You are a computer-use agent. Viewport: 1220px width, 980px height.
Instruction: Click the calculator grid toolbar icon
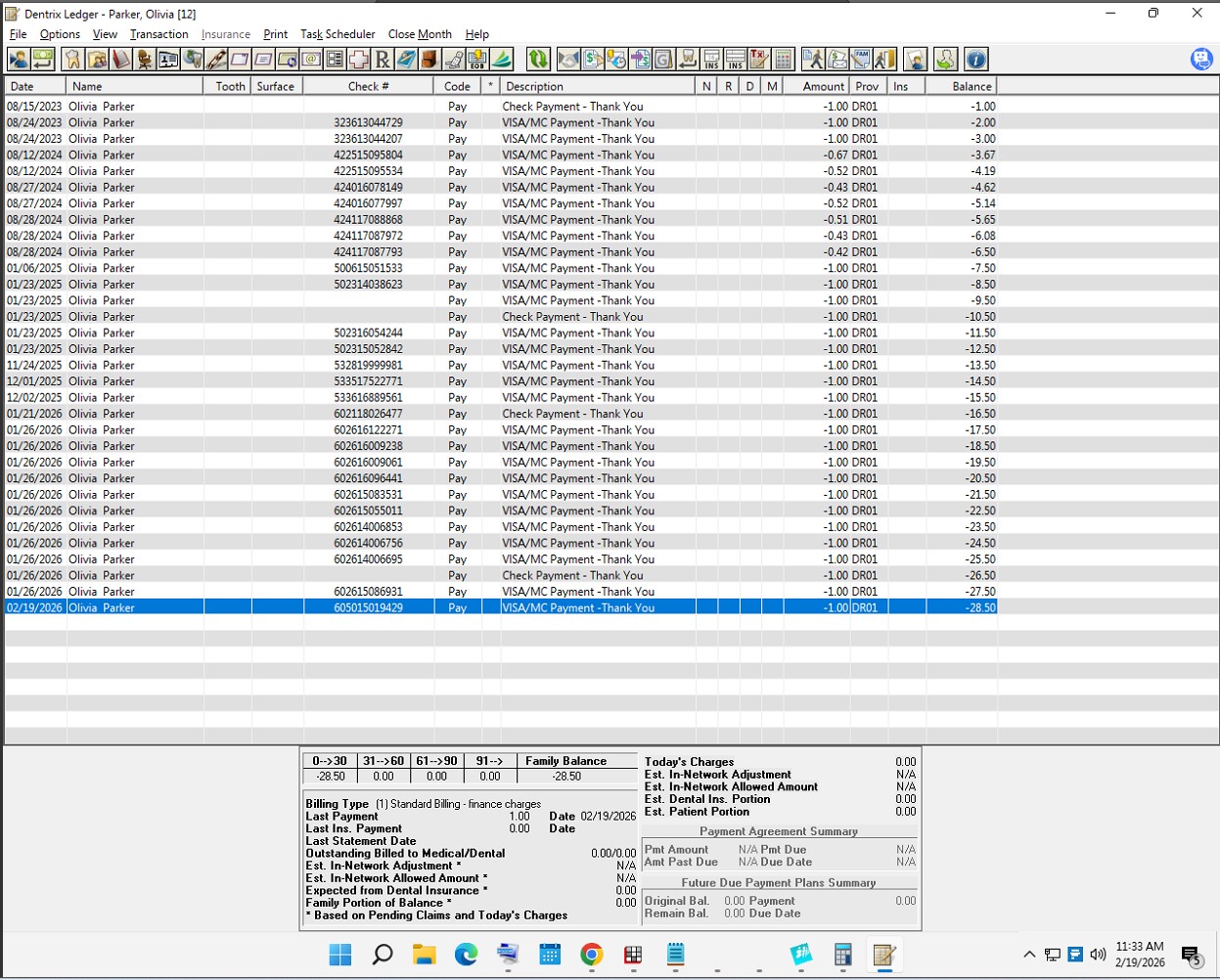pos(783,60)
